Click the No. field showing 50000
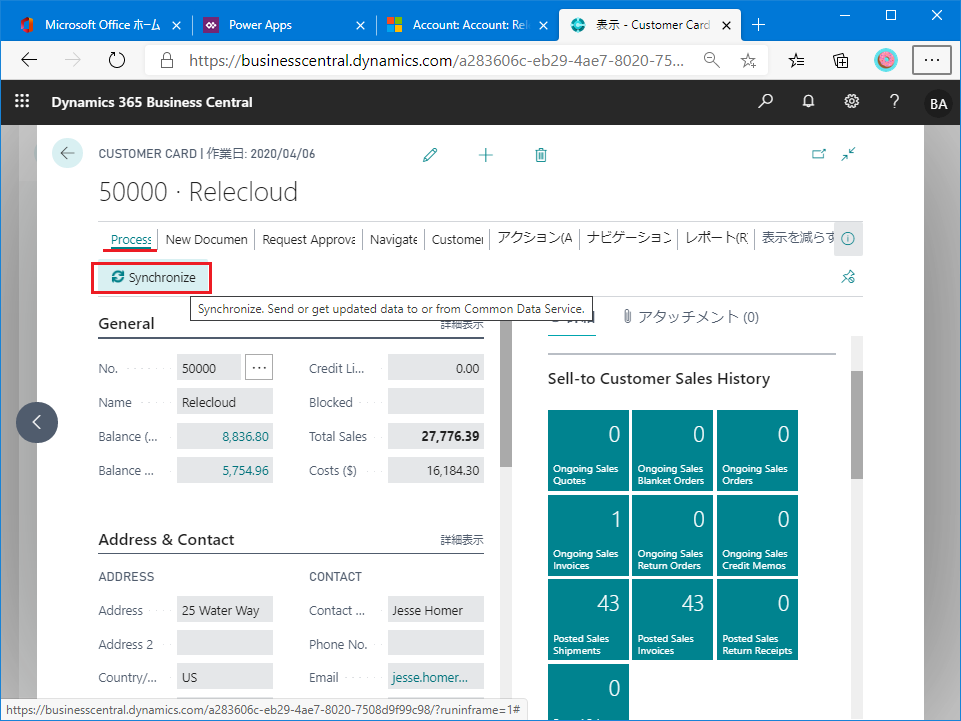961x721 pixels. point(208,368)
